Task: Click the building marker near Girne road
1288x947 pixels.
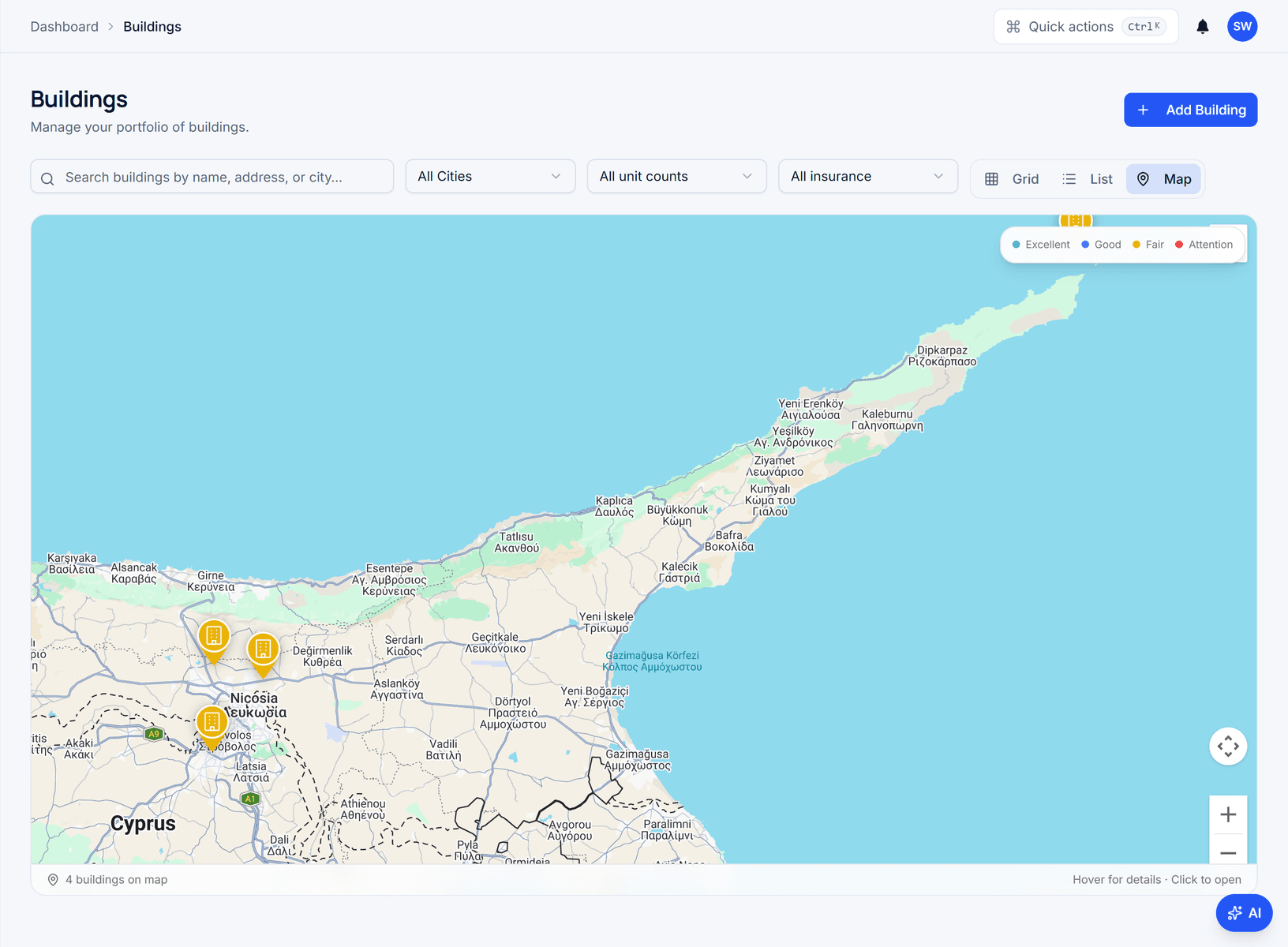Action: [214, 640]
